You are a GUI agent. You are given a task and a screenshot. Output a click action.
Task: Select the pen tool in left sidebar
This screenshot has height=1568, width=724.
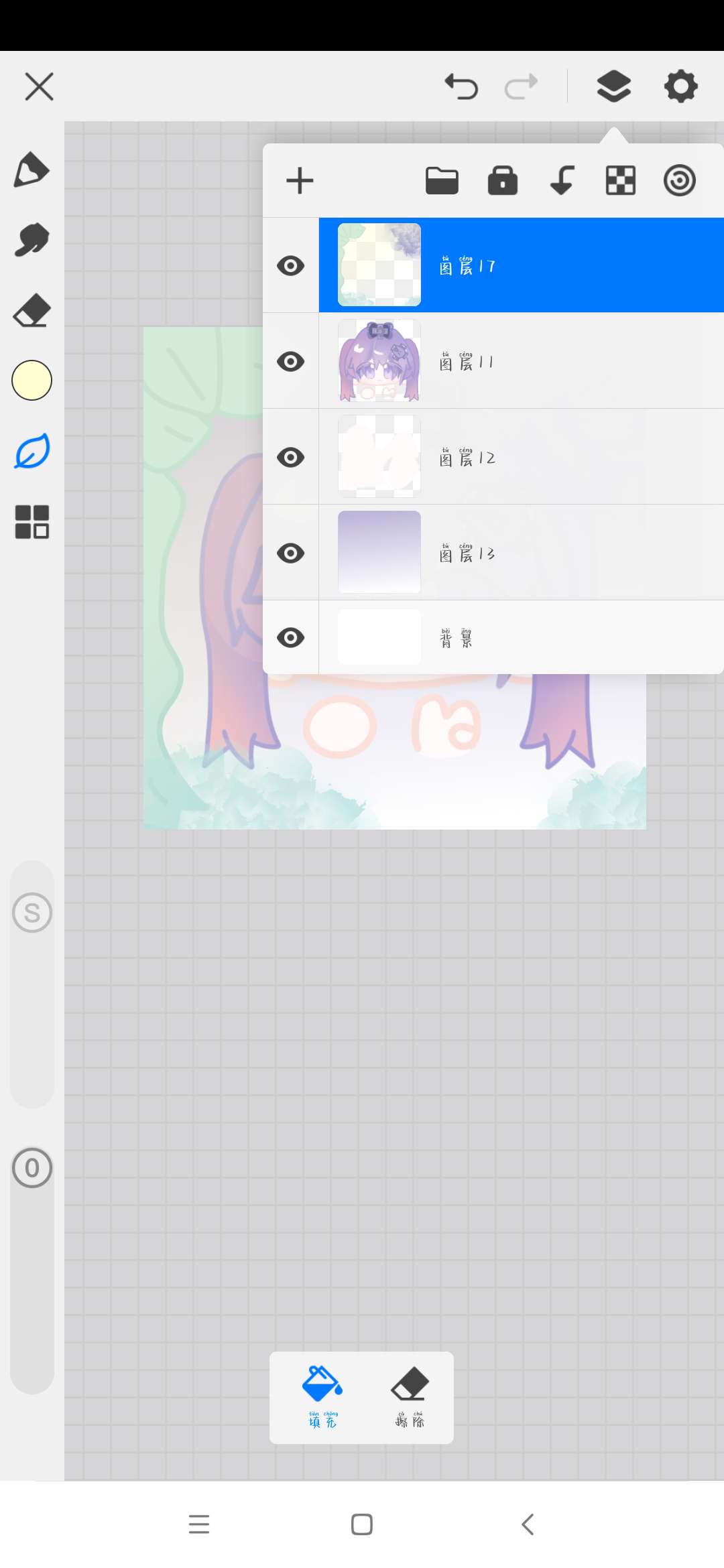(32, 170)
